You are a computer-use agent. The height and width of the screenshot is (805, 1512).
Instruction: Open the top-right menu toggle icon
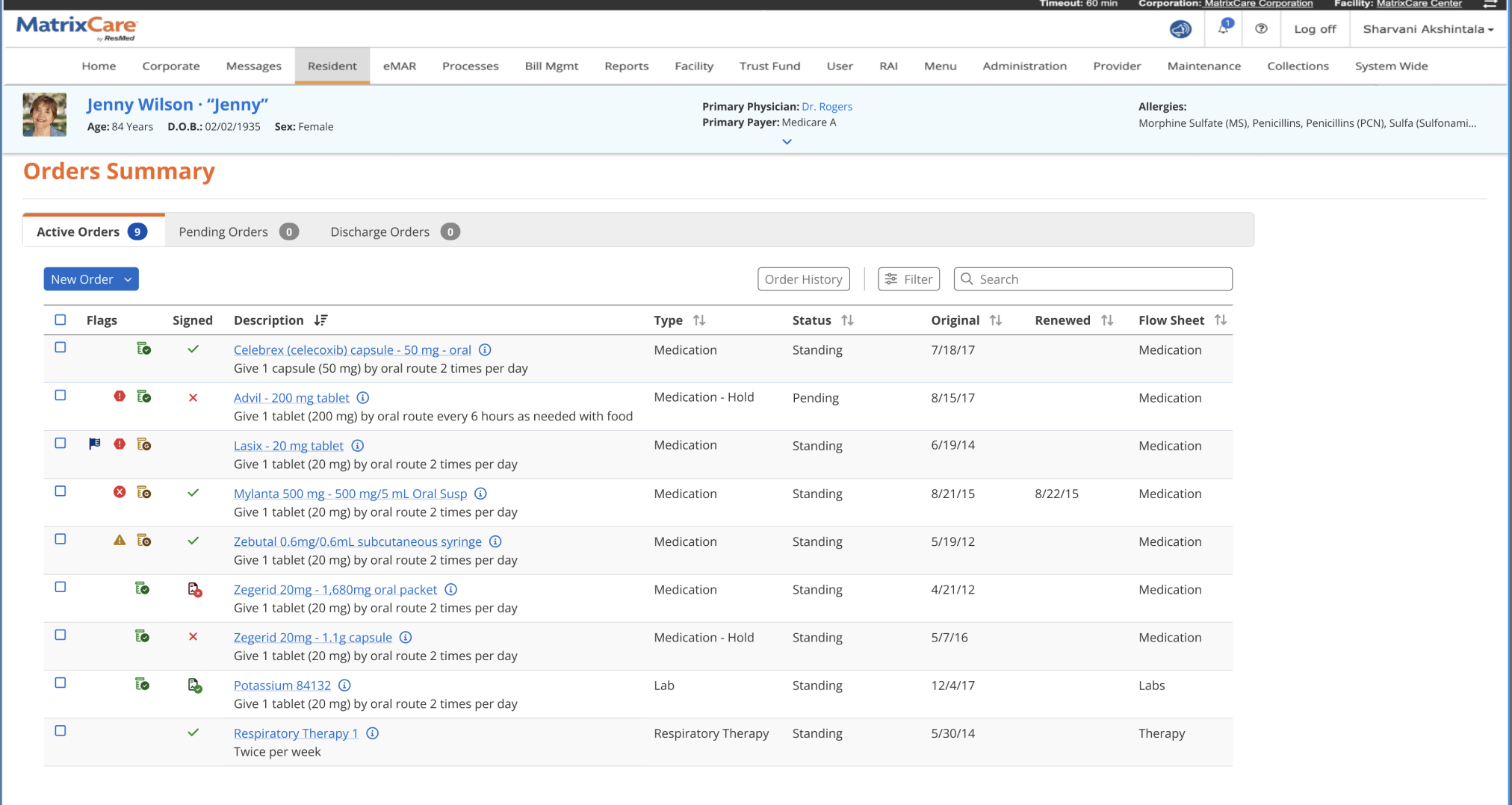click(1490, 4)
